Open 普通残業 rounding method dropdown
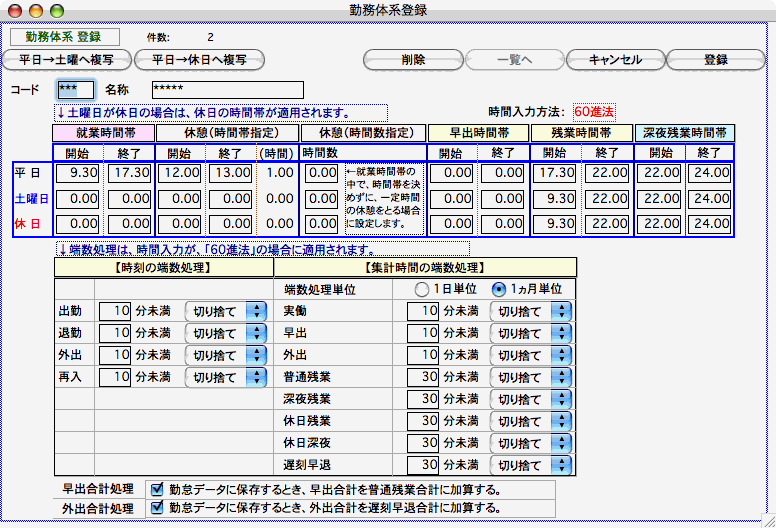The width and height of the screenshot is (776, 528). pos(531,377)
